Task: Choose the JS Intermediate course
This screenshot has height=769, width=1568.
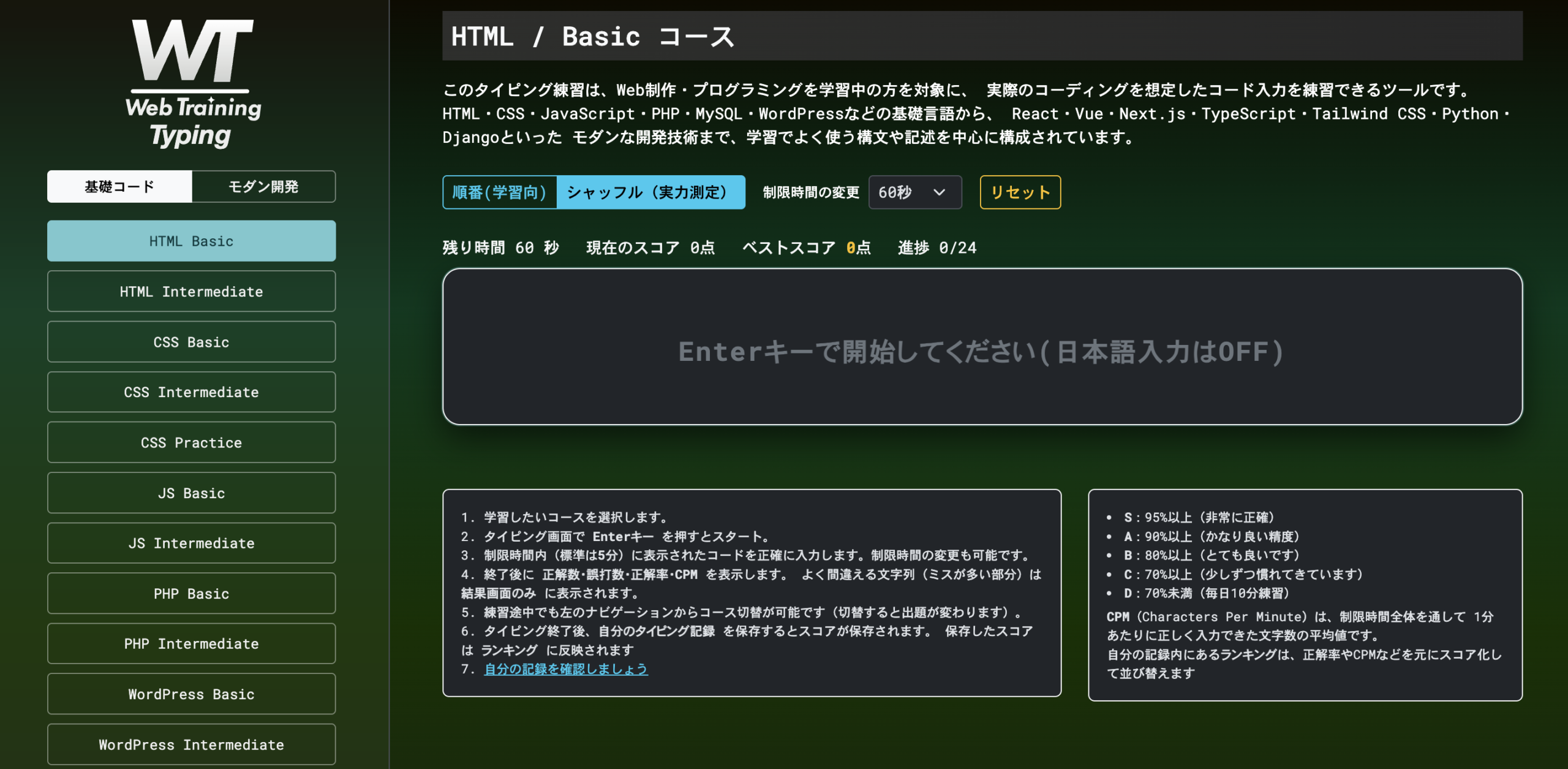Action: pos(191,543)
